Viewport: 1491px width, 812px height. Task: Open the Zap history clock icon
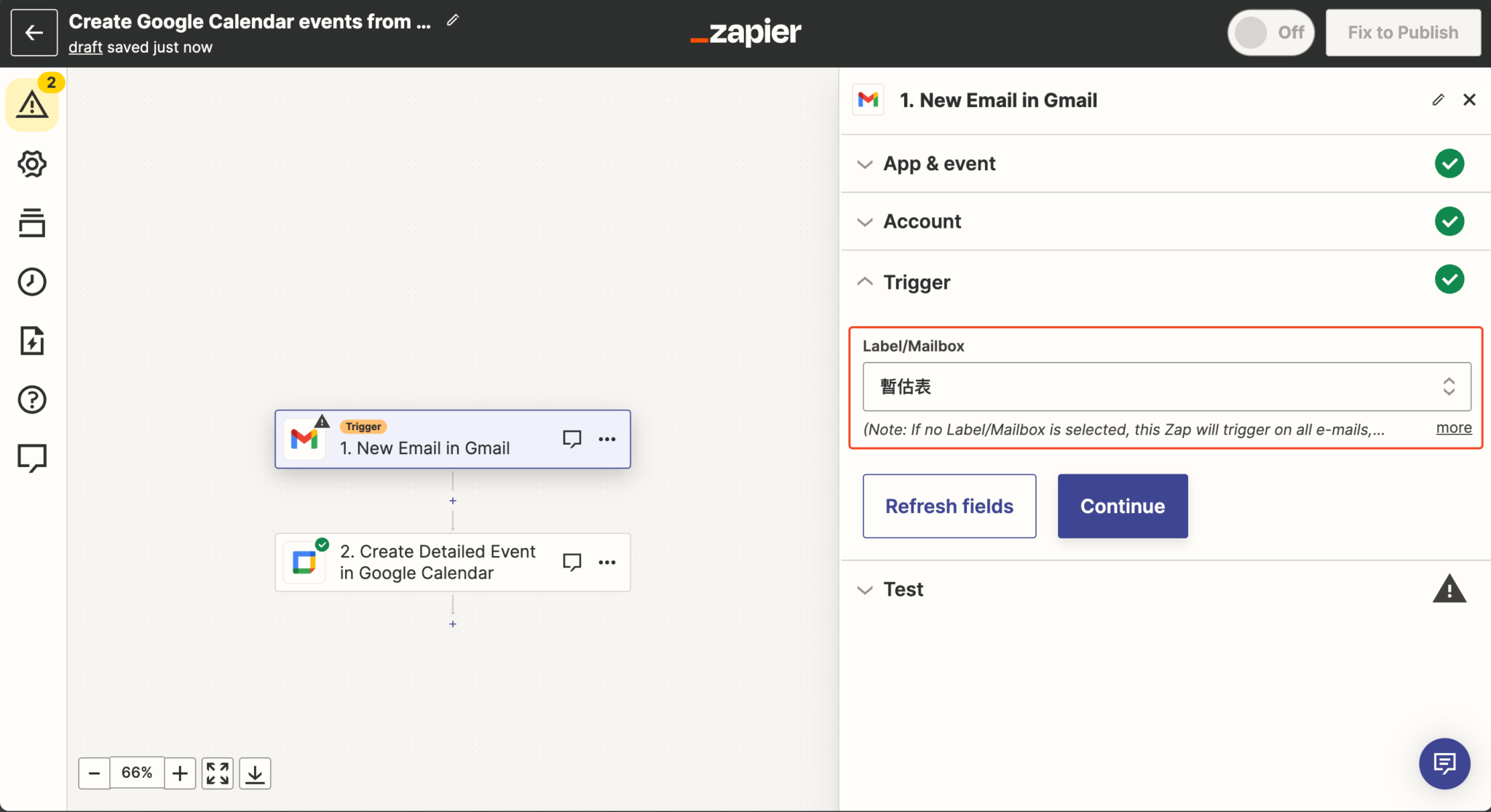point(32,282)
